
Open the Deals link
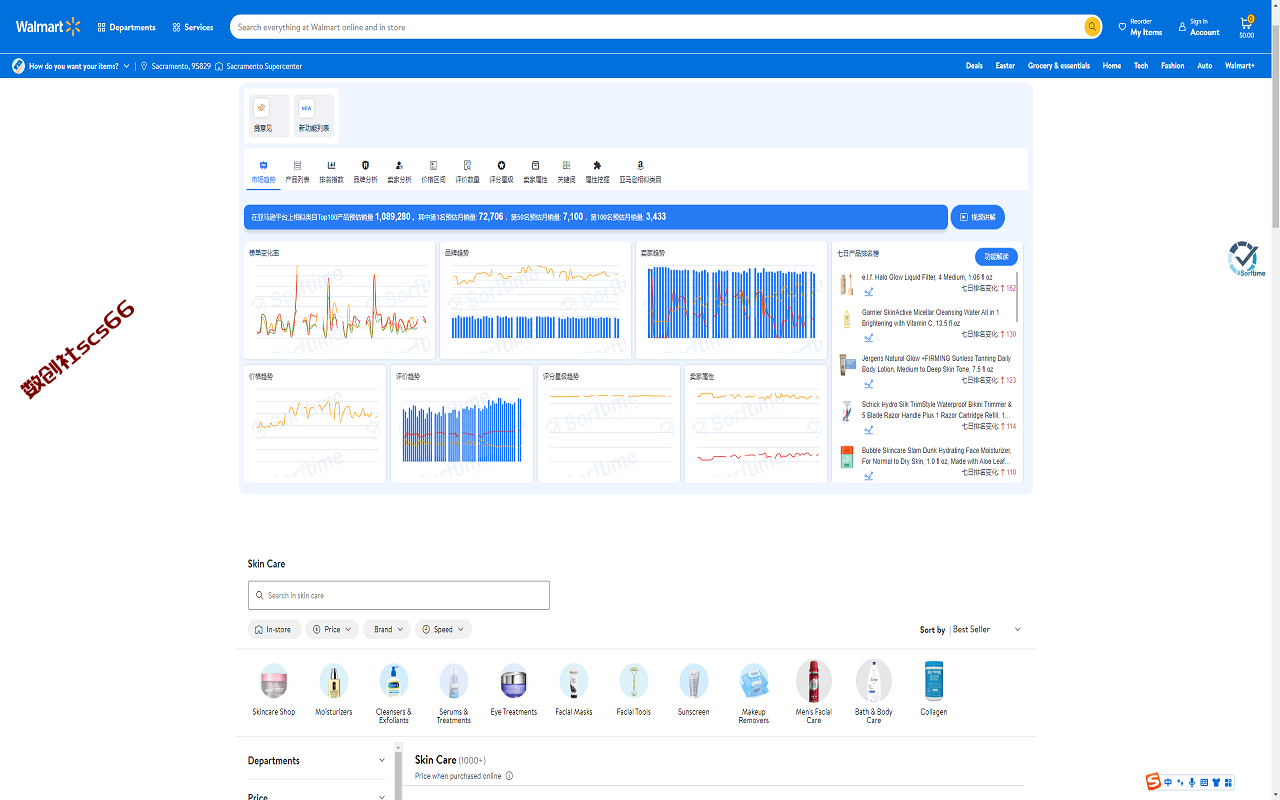974,66
